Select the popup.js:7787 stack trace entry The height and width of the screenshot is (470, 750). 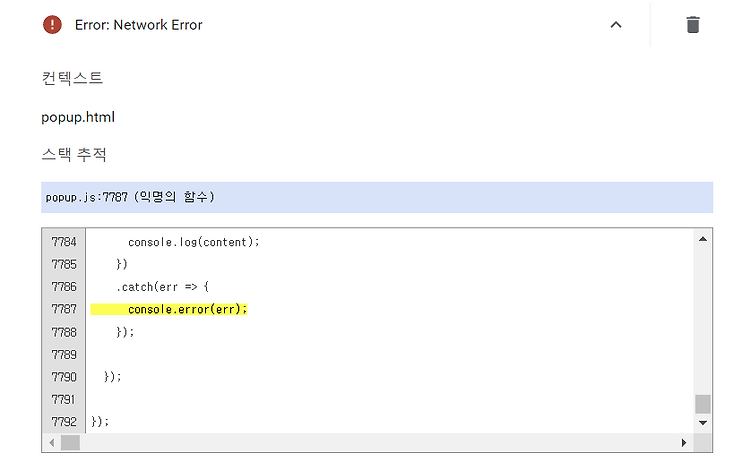click(377, 197)
